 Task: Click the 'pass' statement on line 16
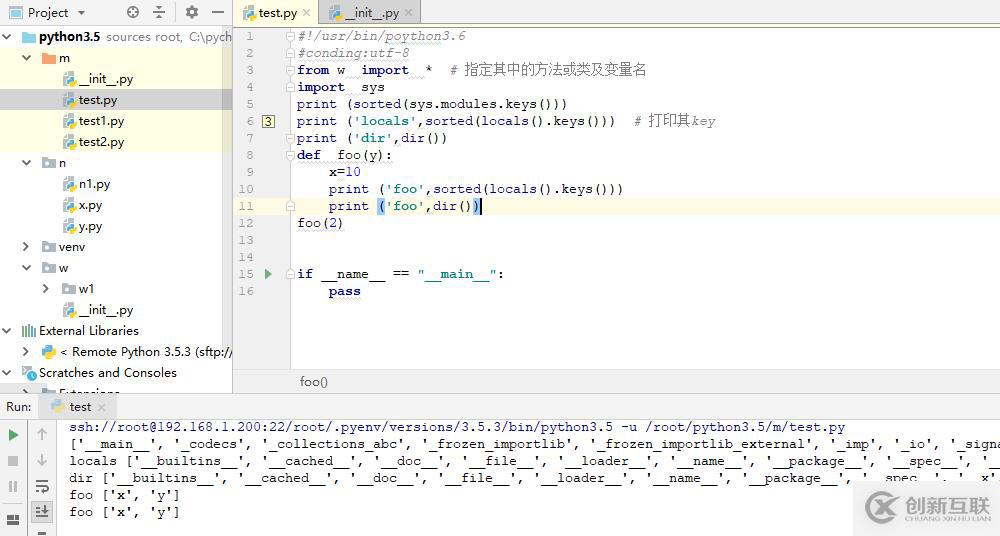point(344,292)
